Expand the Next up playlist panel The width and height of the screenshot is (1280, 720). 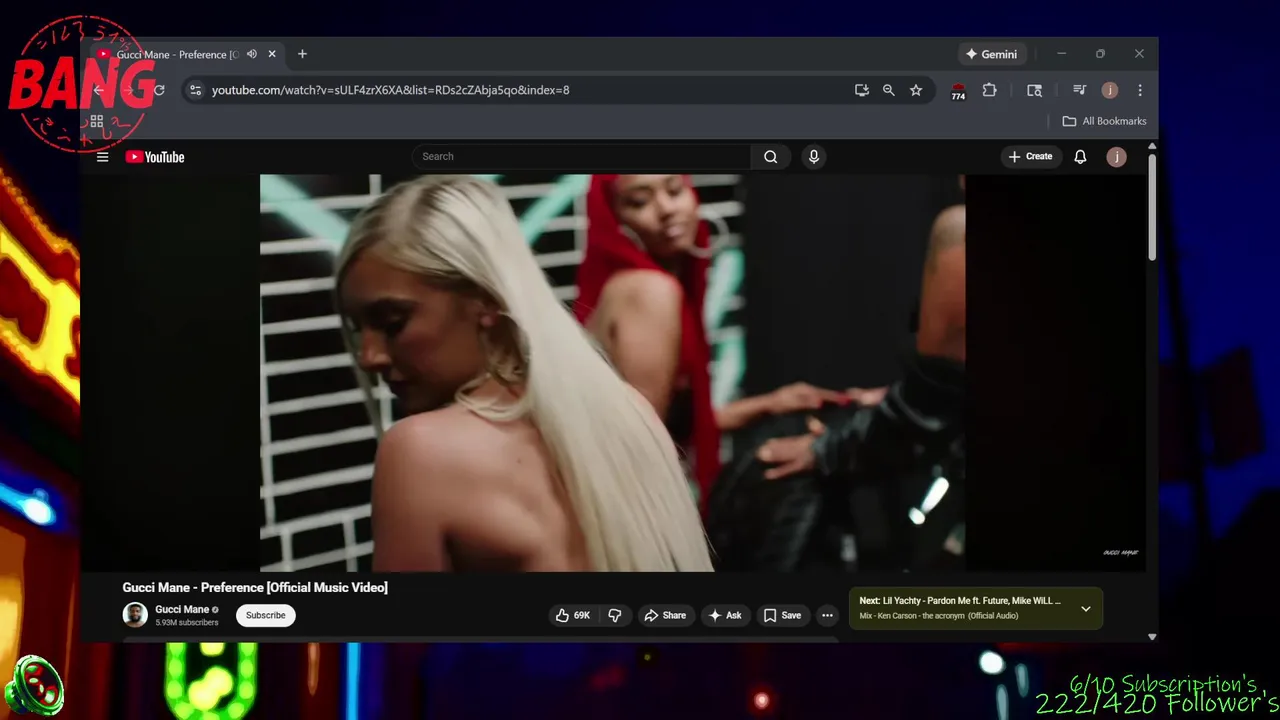click(x=1085, y=608)
